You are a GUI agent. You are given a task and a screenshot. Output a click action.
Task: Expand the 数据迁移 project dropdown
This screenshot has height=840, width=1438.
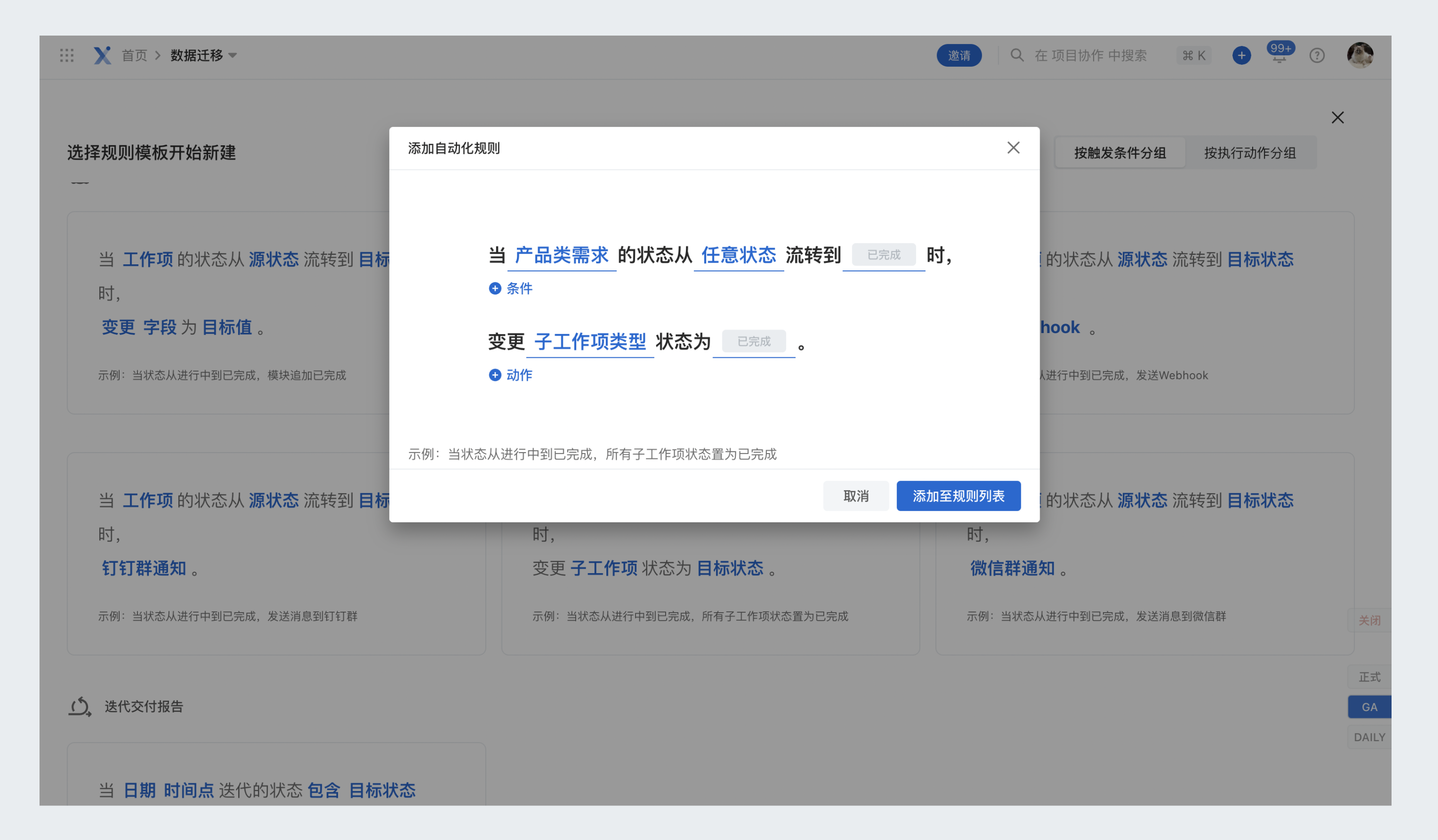204,55
